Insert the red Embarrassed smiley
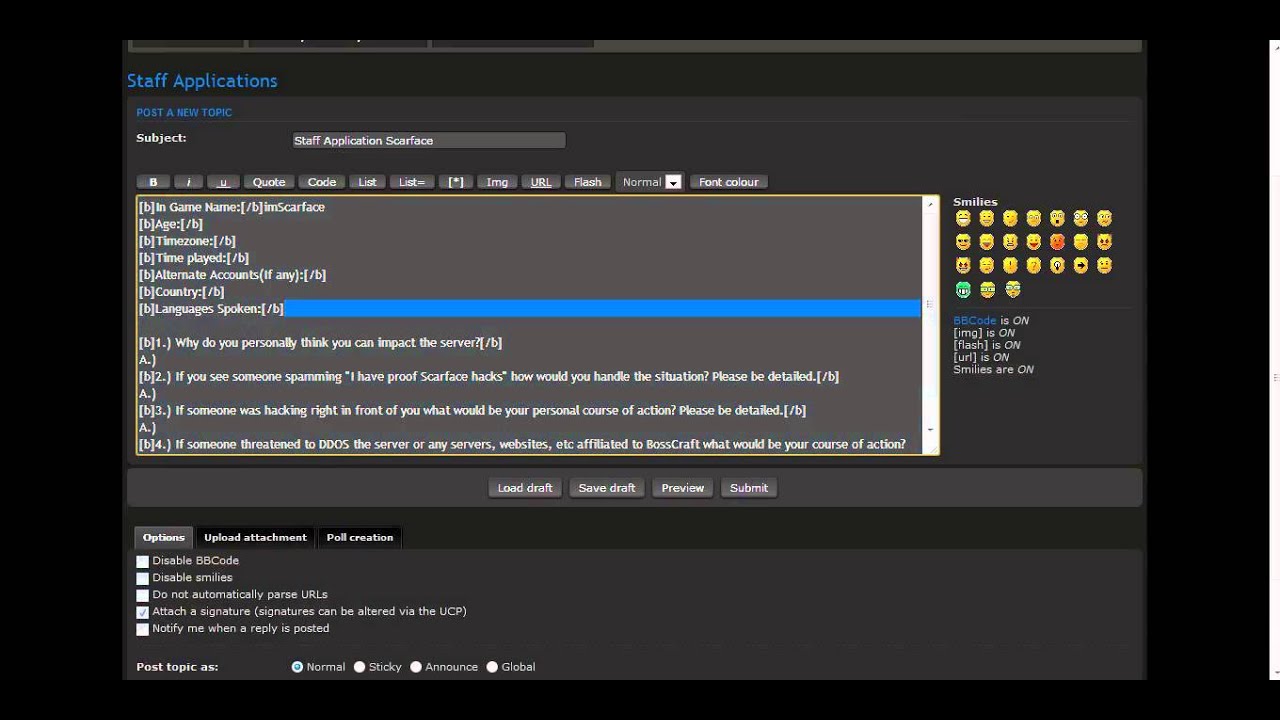This screenshot has width=1280, height=720. pos(1057,242)
